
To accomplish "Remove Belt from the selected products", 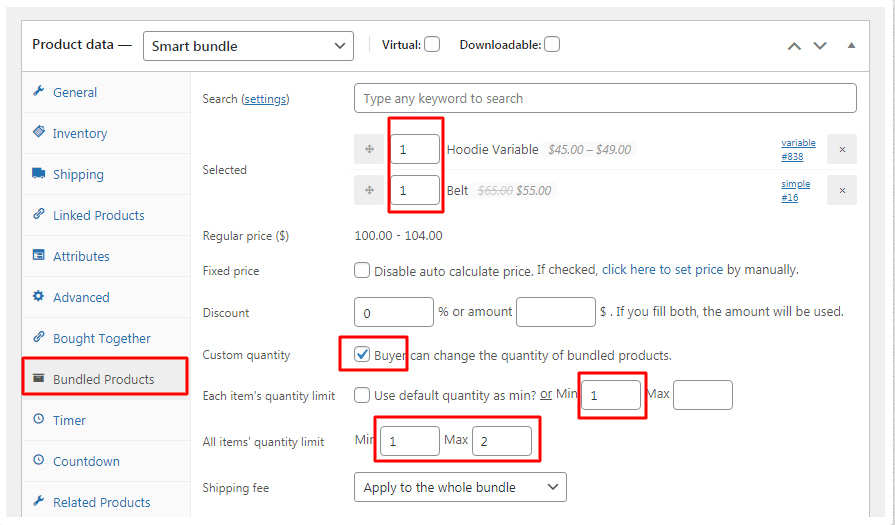I will click(842, 190).
